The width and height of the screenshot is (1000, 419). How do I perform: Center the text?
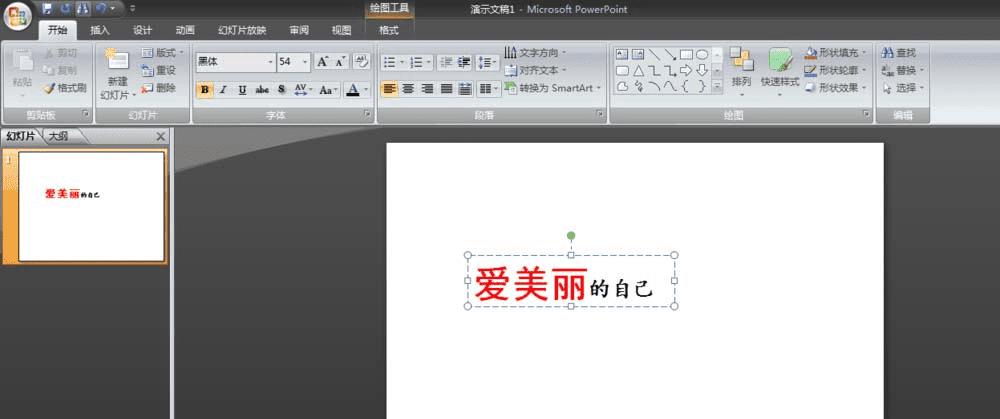[408, 89]
